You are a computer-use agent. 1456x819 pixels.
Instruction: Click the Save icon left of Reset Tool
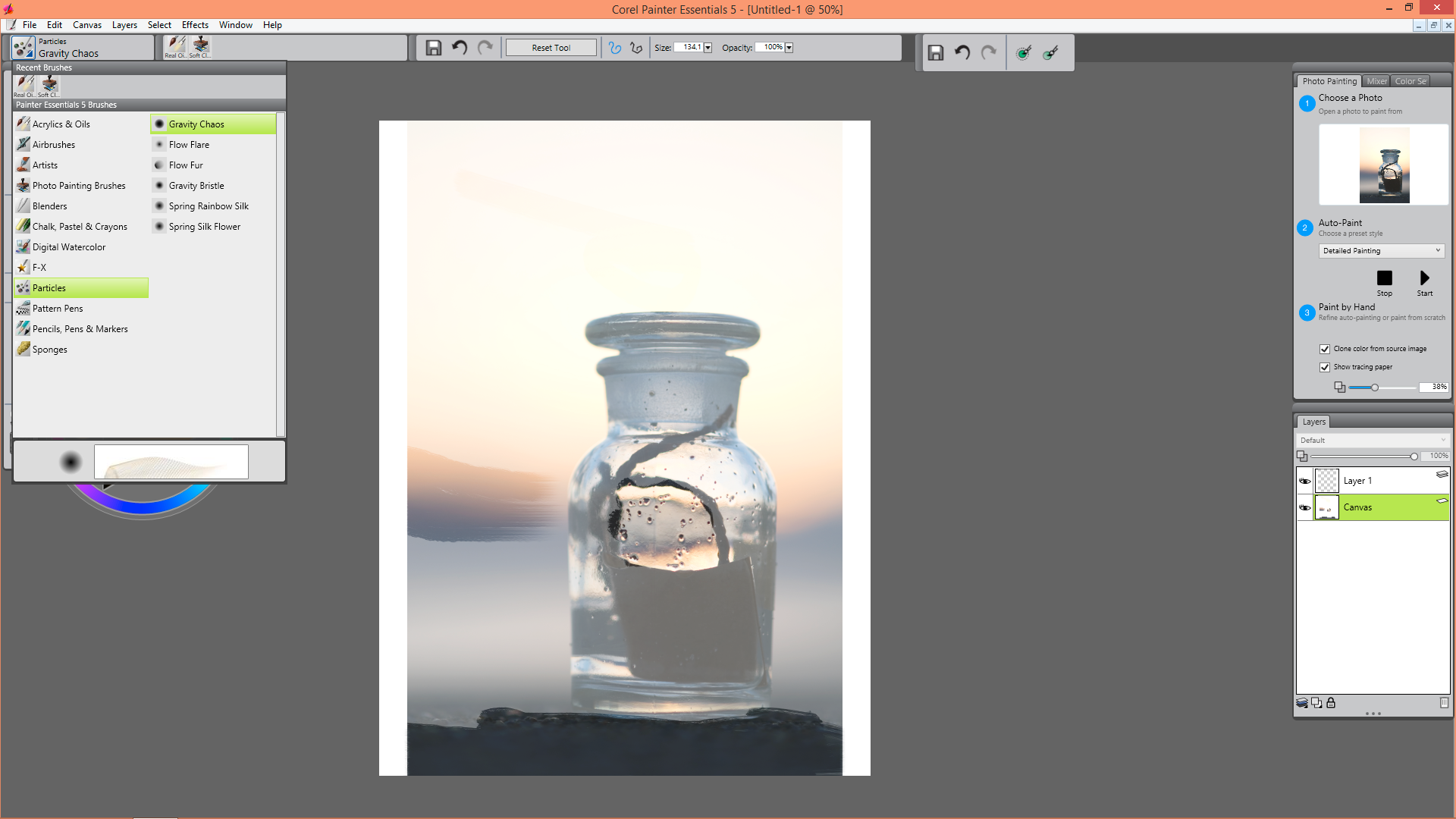433,48
